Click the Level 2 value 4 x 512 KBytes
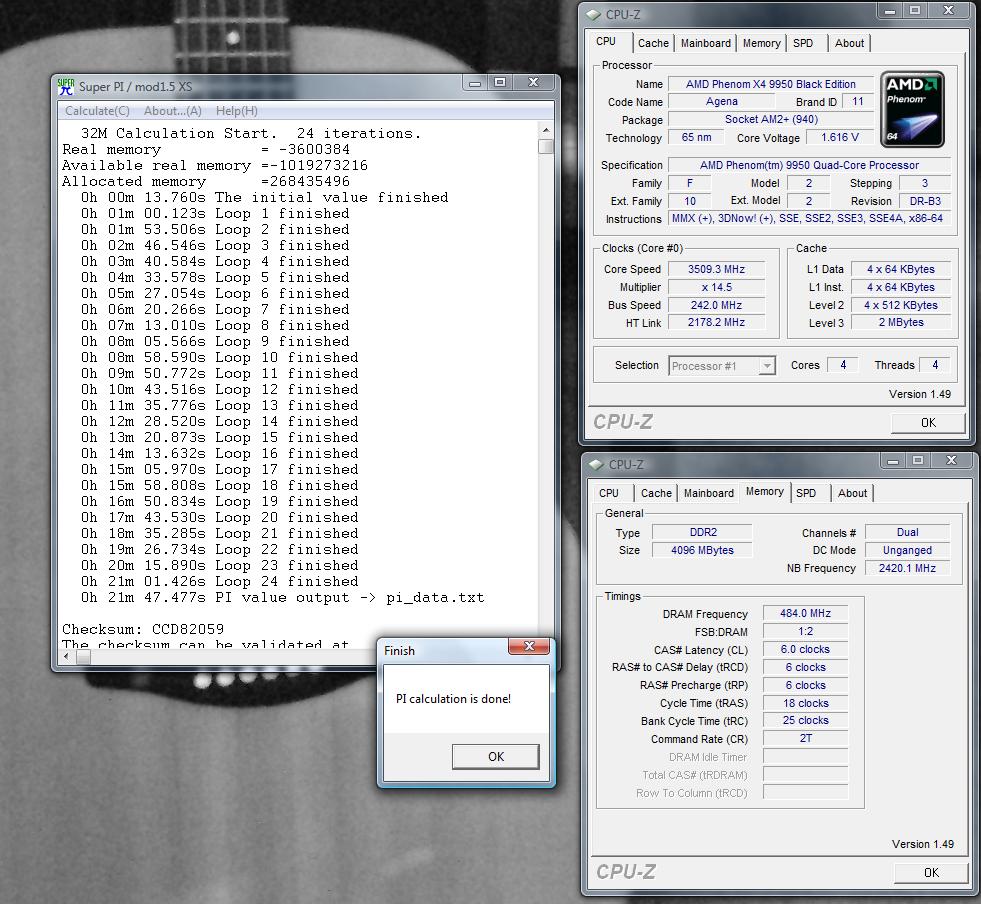 pos(901,305)
